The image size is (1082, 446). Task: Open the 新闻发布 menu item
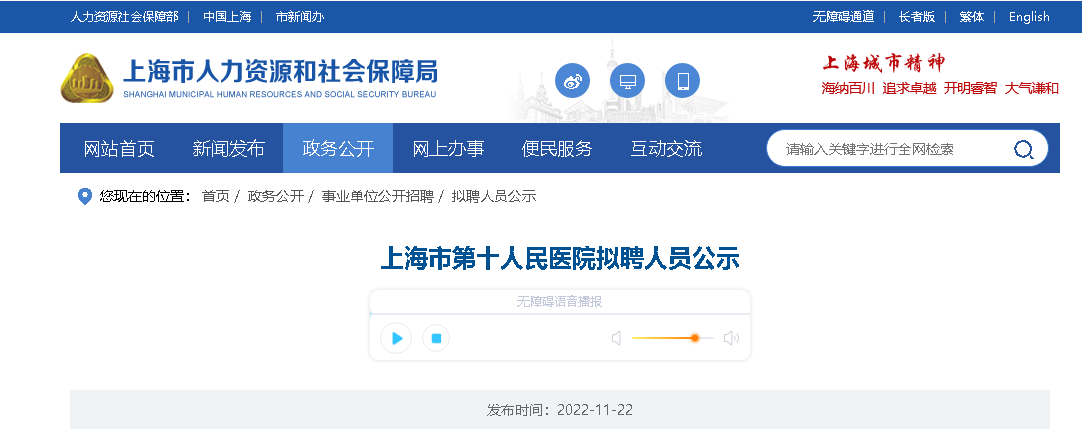click(228, 149)
